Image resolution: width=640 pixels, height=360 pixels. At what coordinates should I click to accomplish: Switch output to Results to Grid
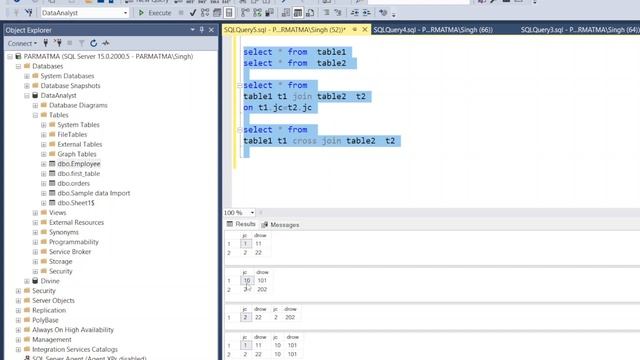[298, 13]
